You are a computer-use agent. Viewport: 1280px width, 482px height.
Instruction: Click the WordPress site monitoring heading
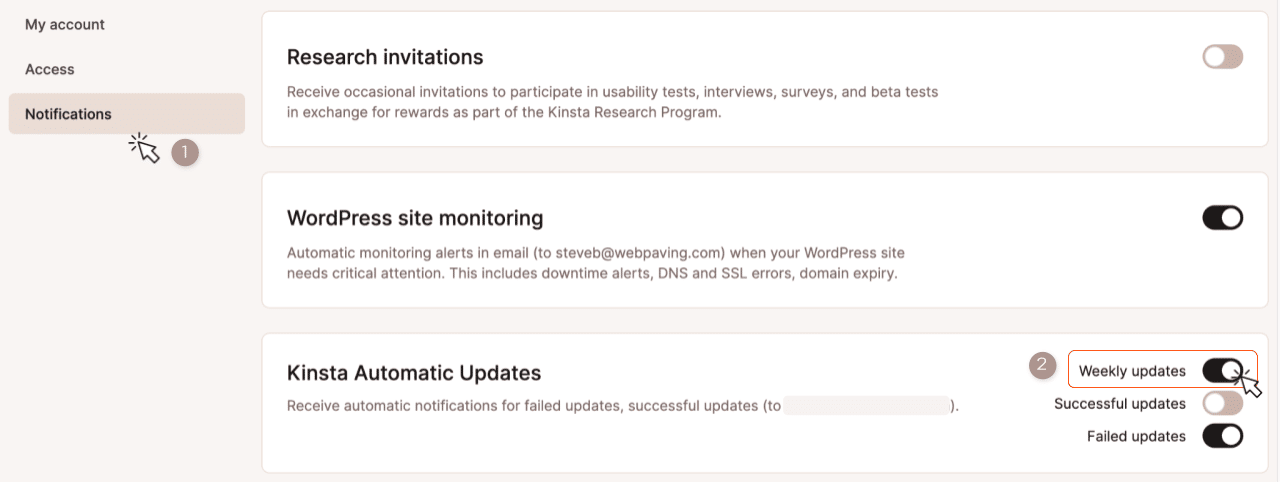click(415, 218)
